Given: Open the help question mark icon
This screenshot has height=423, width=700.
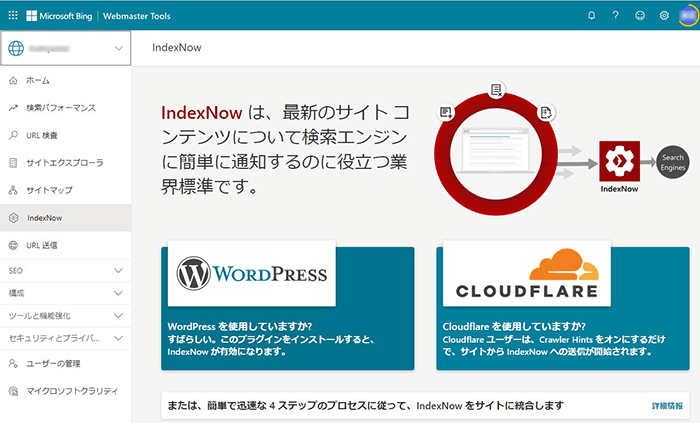Looking at the screenshot, I should pos(616,16).
